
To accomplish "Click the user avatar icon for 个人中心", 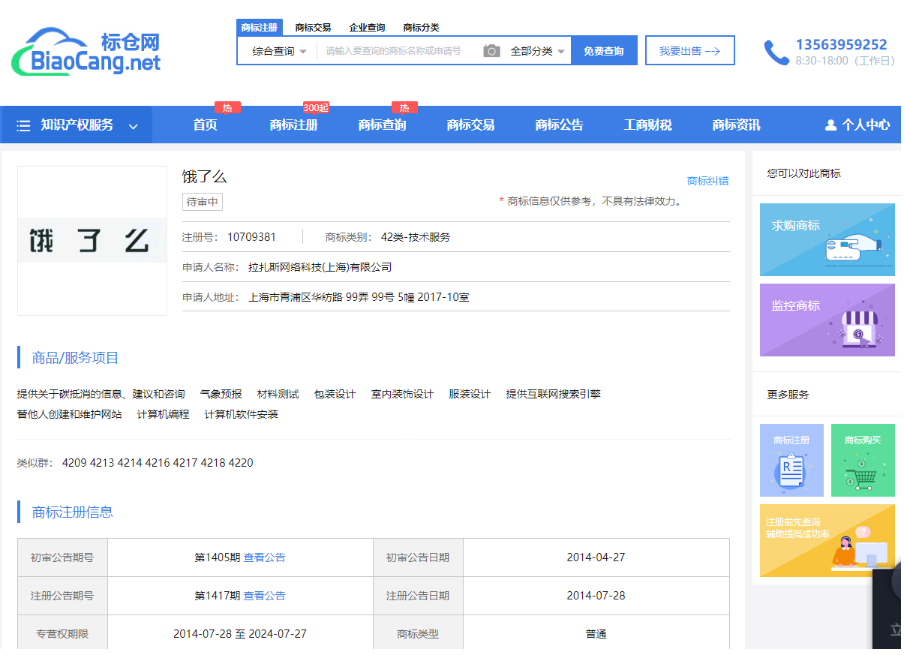I will (831, 125).
